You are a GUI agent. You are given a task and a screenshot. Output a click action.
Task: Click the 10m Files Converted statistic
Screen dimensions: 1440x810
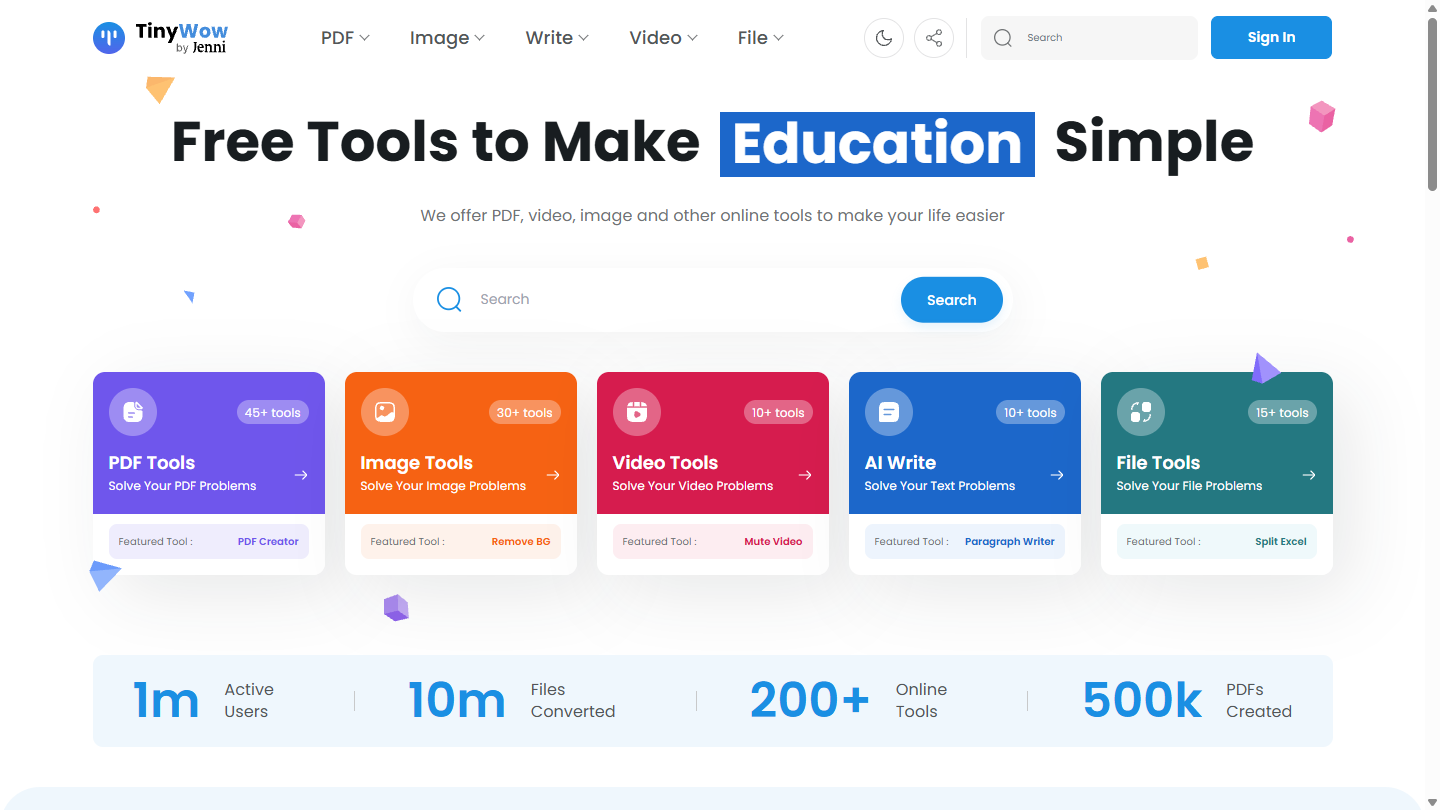(x=512, y=701)
